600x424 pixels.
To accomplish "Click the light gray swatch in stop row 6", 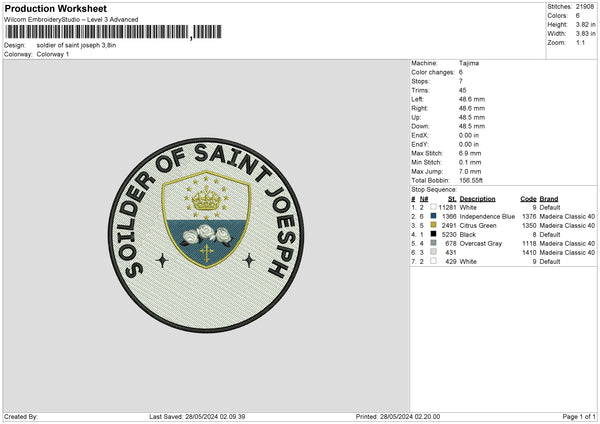I will (x=433, y=252).
